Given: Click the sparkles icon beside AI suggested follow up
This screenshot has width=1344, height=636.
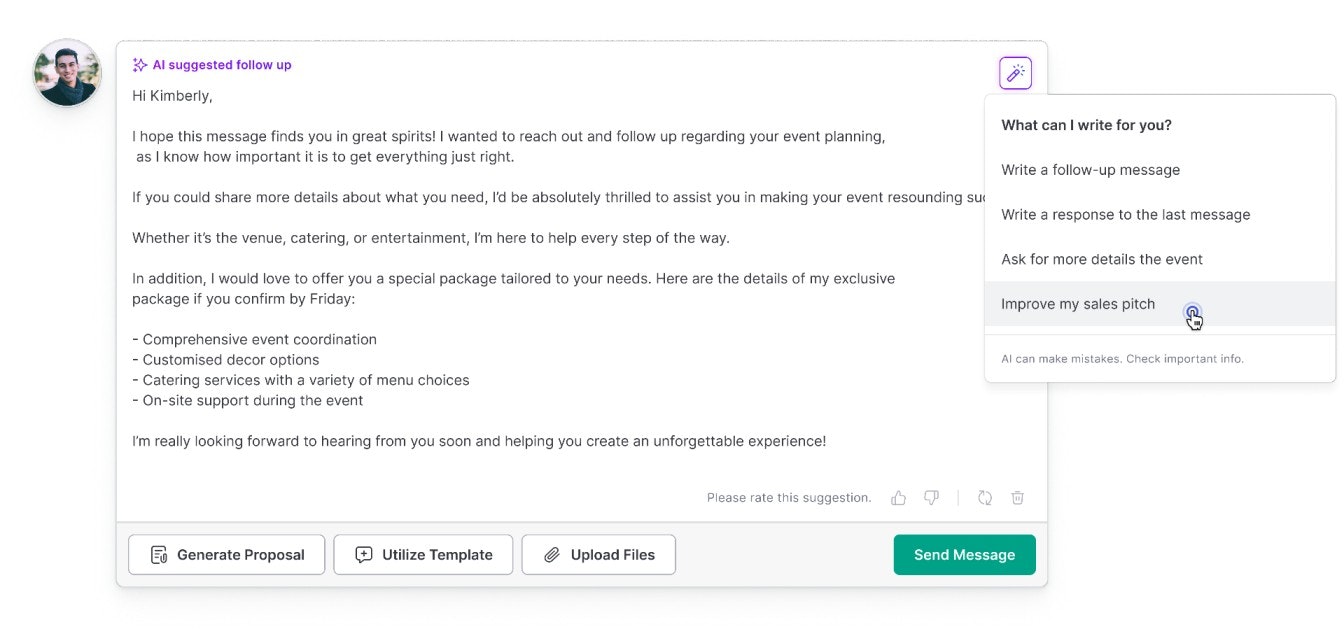Looking at the screenshot, I should 141,64.
